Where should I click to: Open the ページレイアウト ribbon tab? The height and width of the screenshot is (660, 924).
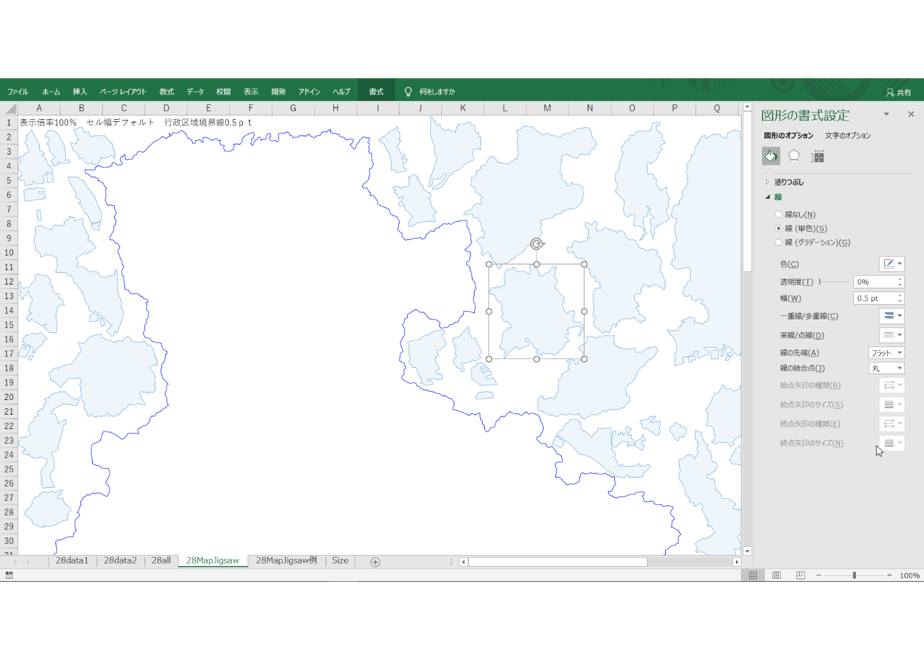coord(123,91)
